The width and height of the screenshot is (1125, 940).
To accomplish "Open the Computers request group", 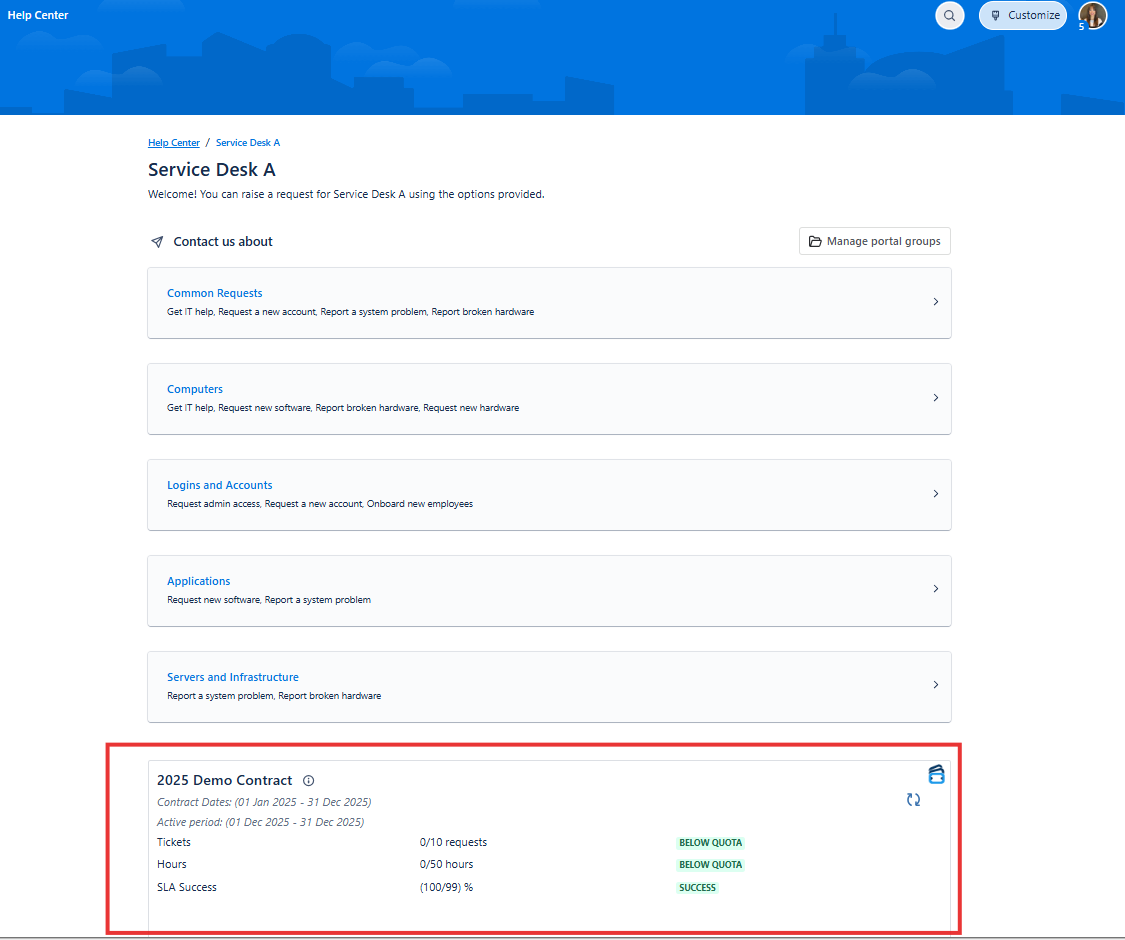I will (195, 389).
